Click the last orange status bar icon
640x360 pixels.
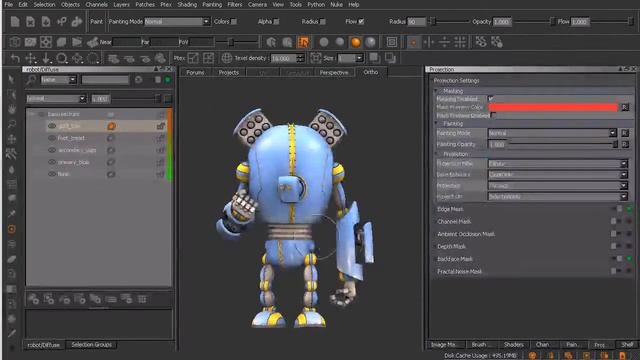coord(622,356)
